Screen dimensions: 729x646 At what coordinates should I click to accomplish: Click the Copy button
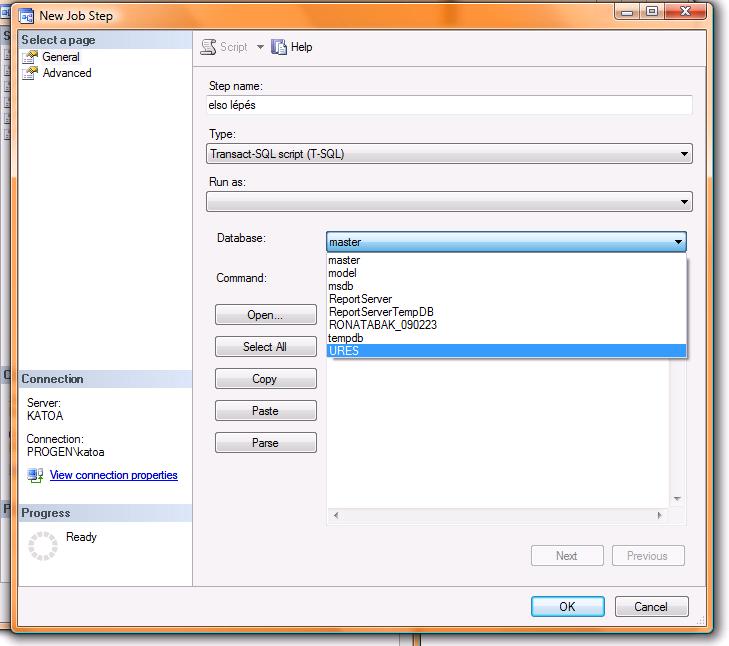click(x=265, y=379)
